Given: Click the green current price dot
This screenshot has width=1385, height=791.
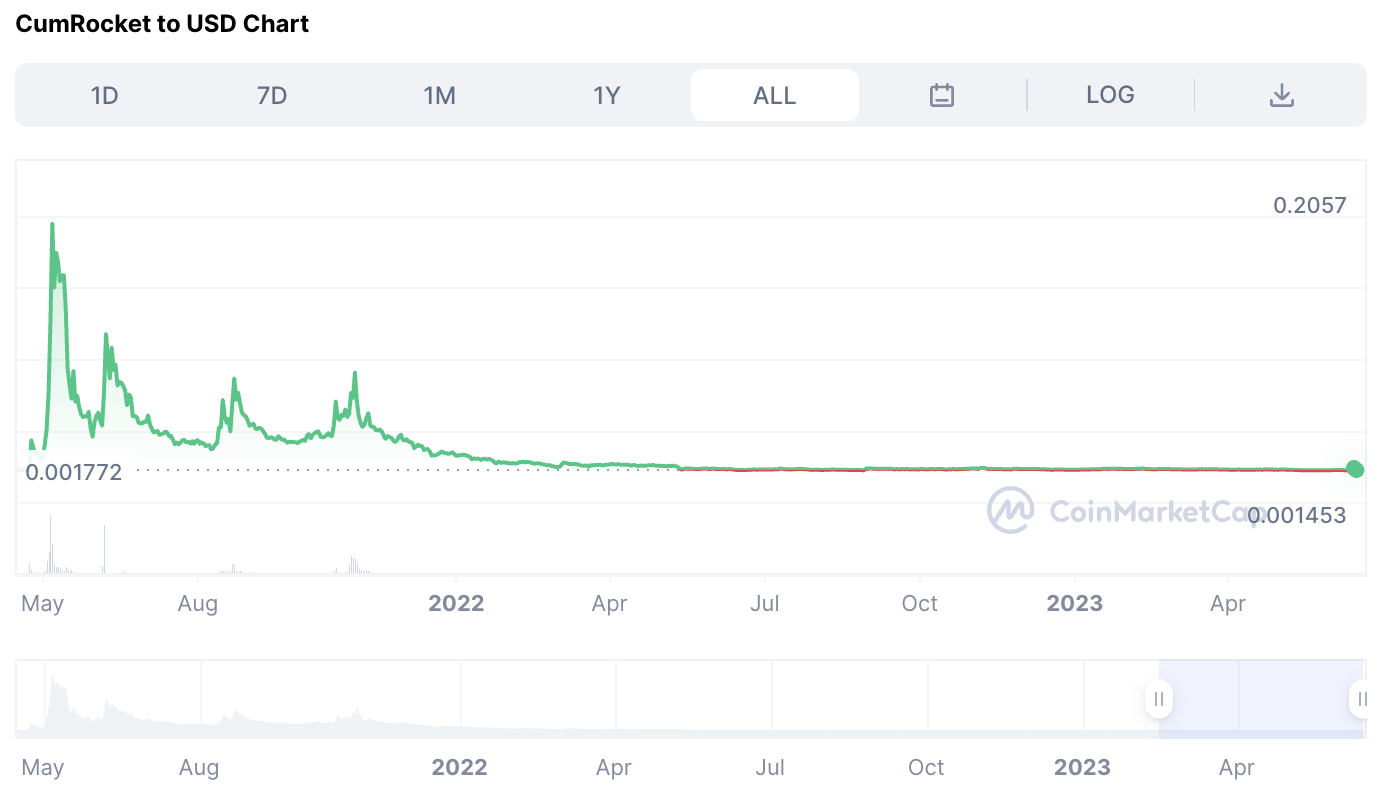Looking at the screenshot, I should coord(1355,469).
